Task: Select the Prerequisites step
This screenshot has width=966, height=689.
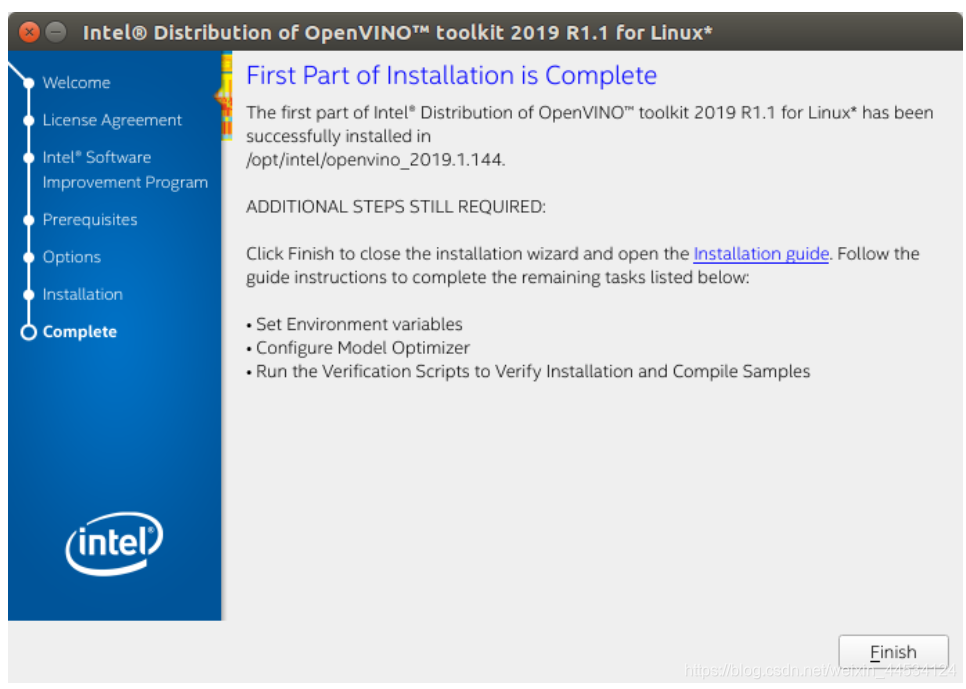Action: click(x=90, y=220)
